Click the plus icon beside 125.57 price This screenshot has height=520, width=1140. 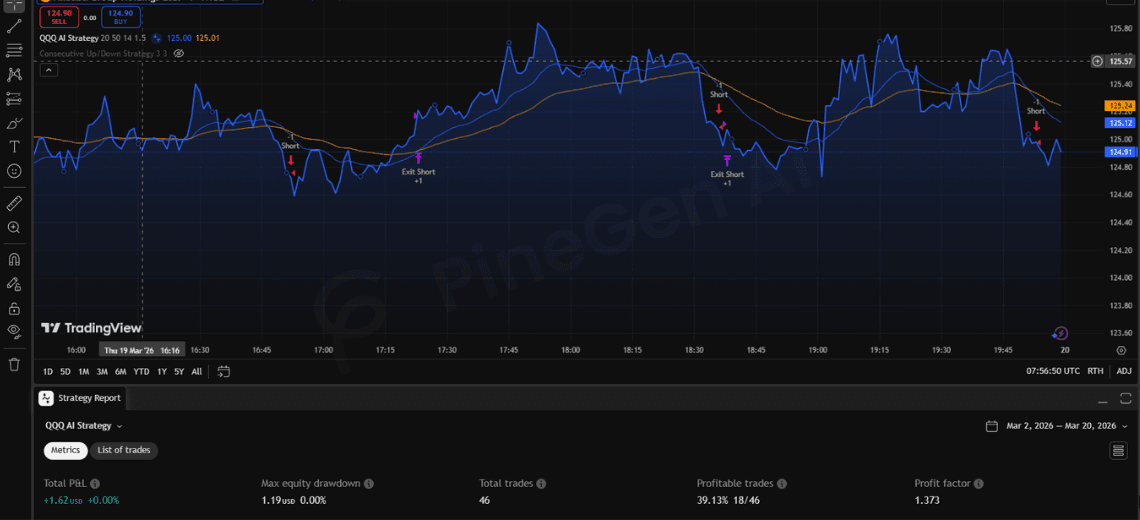(1097, 62)
